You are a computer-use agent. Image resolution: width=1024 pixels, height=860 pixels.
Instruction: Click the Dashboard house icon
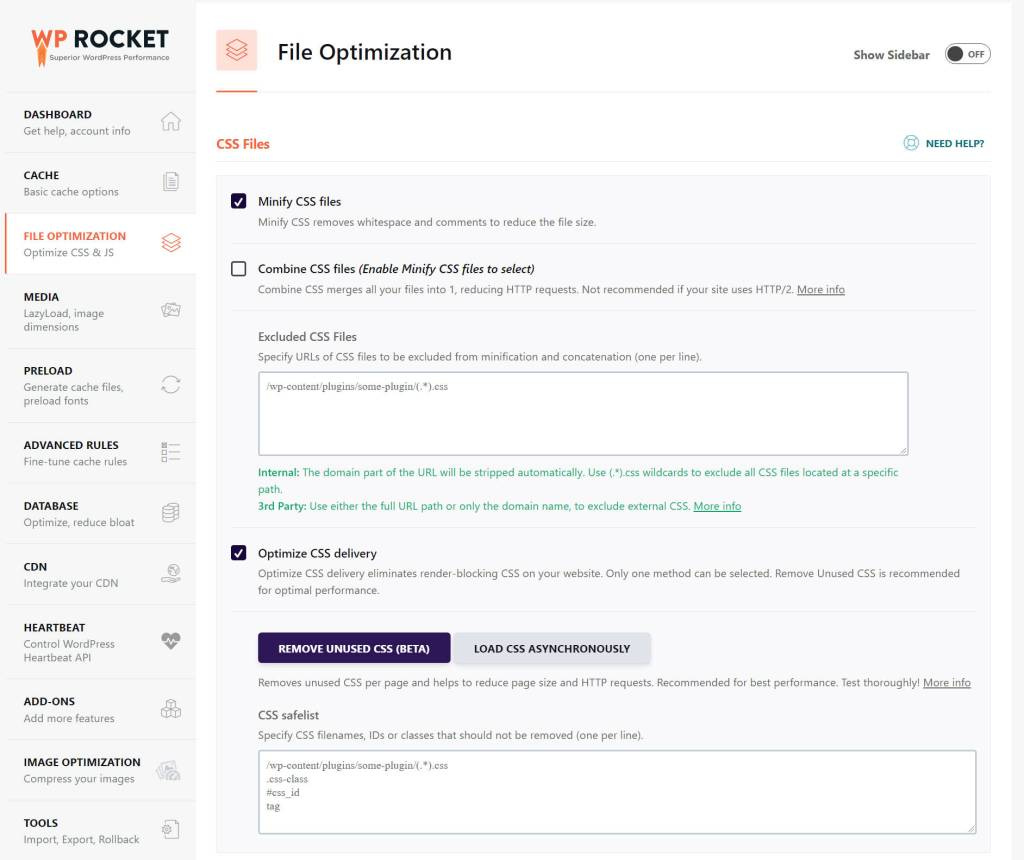pos(170,121)
